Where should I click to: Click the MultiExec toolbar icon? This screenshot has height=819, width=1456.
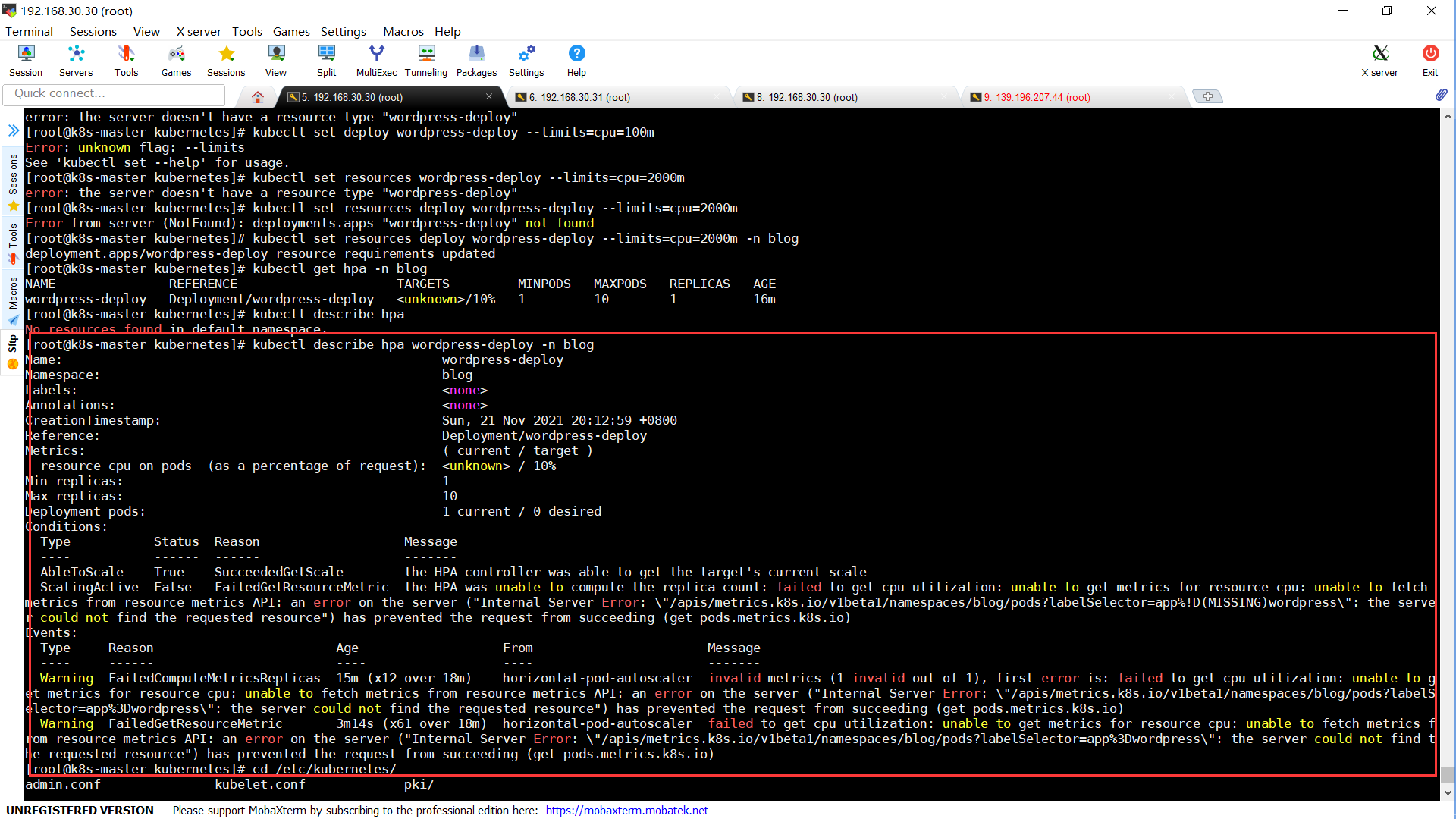376,60
